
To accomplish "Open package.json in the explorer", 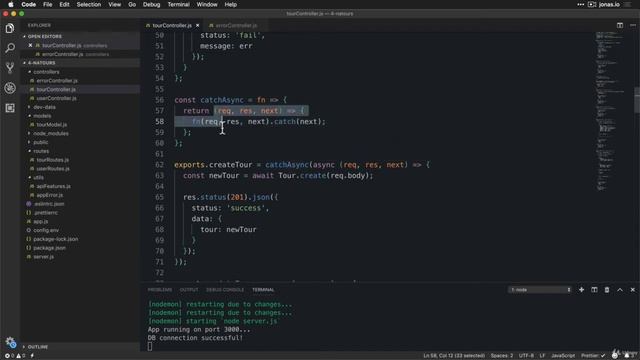I will tap(49, 248).
